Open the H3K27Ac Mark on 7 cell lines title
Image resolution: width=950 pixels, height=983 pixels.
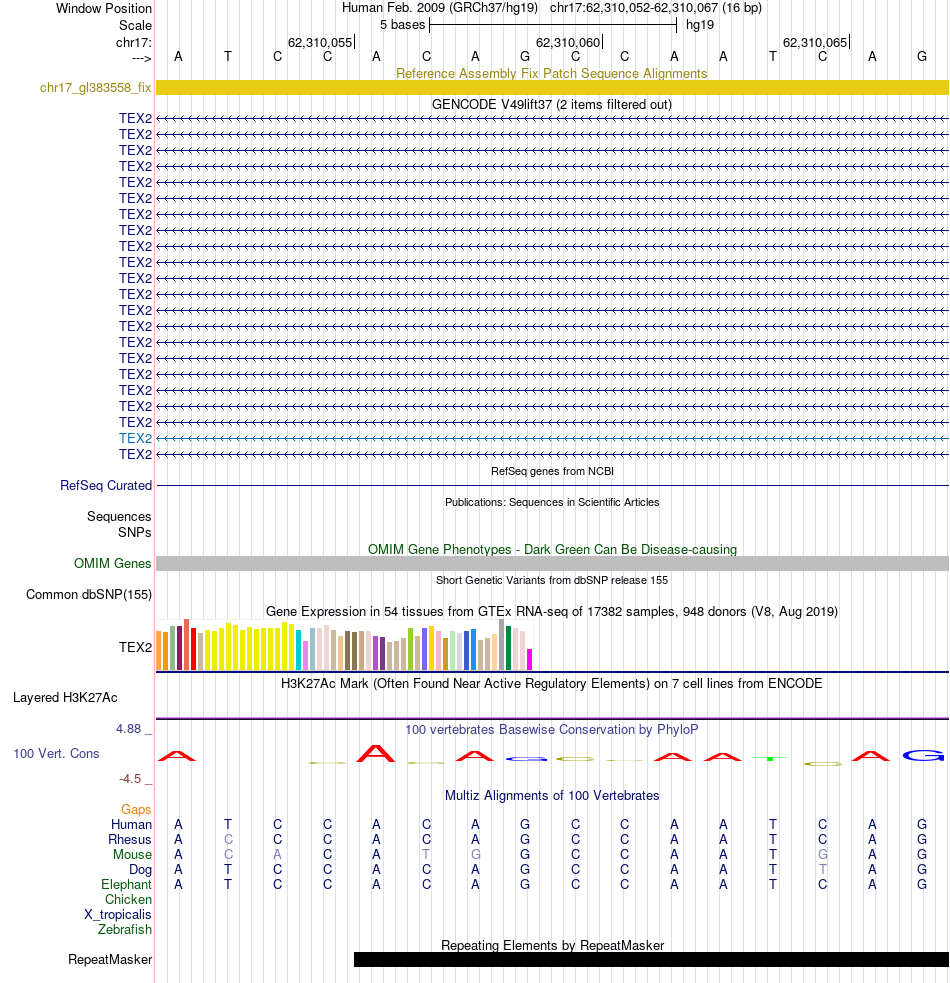552,683
